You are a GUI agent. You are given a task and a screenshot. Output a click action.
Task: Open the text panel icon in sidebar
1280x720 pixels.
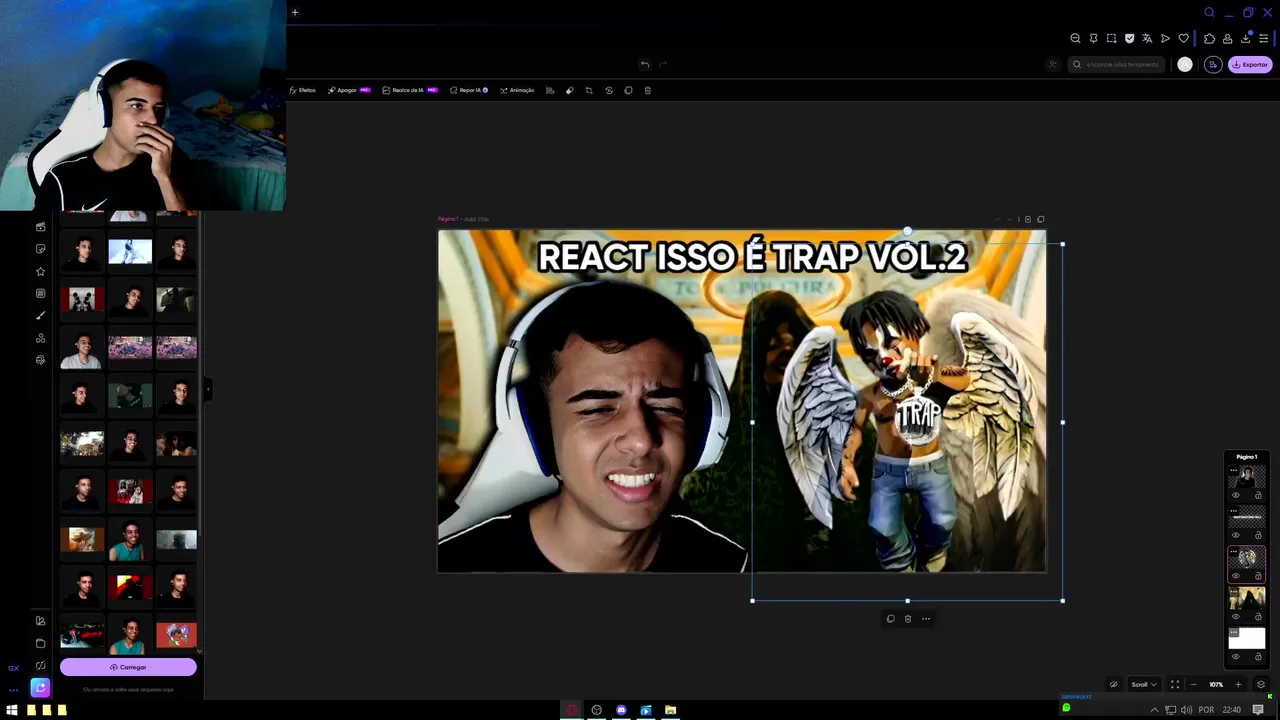pos(40,293)
